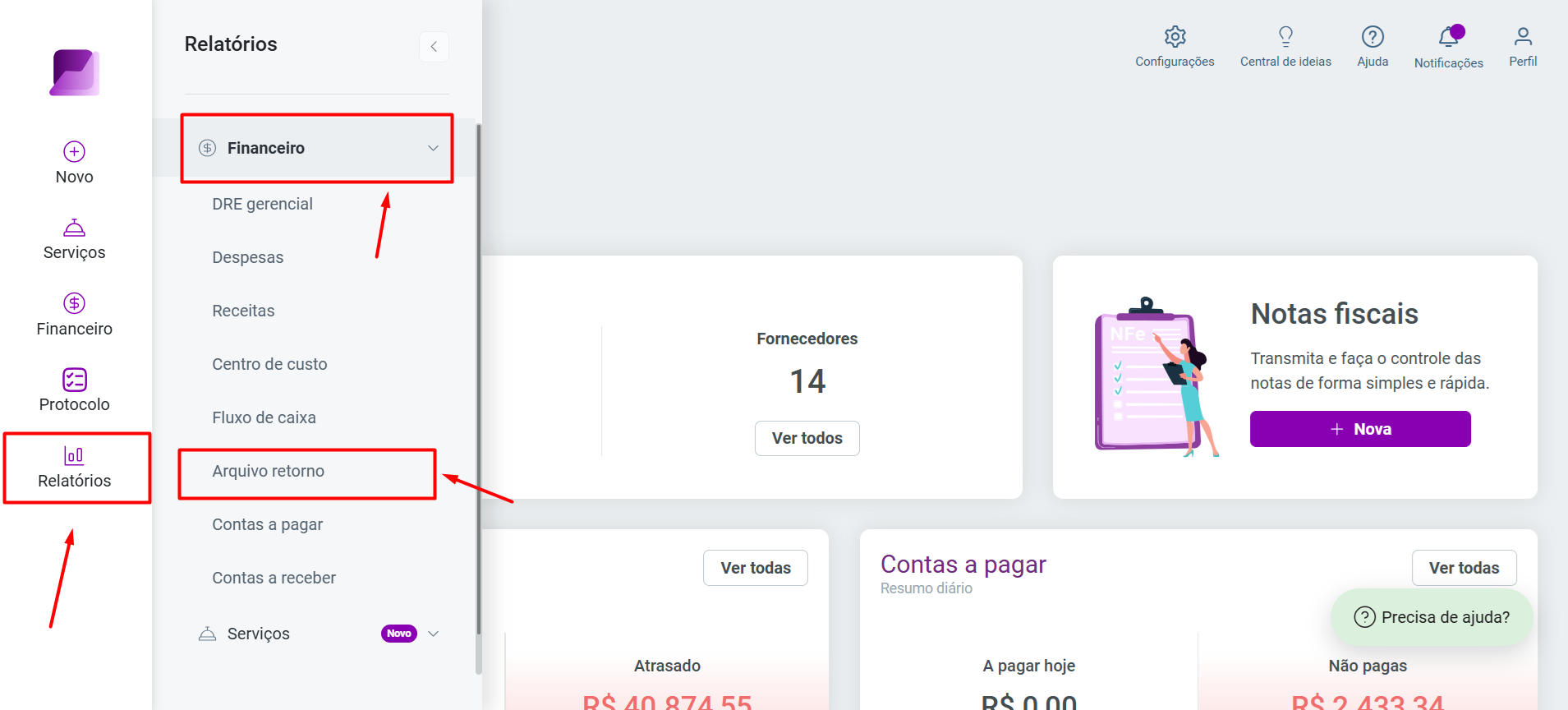The width and height of the screenshot is (1568, 710).
Task: Open Contas a pagar report
Action: pos(267,524)
